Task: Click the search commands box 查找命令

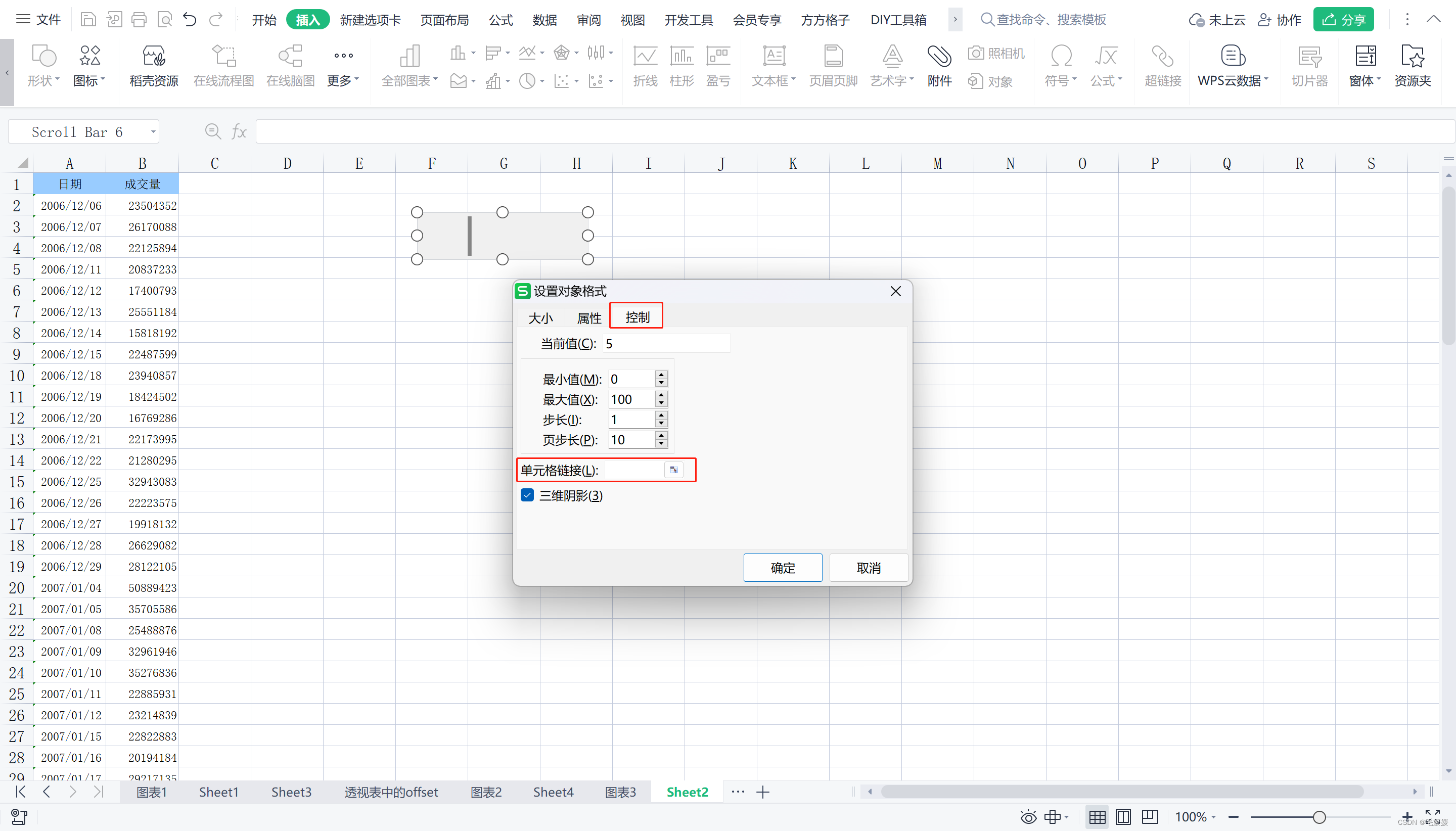Action: tap(1043, 20)
